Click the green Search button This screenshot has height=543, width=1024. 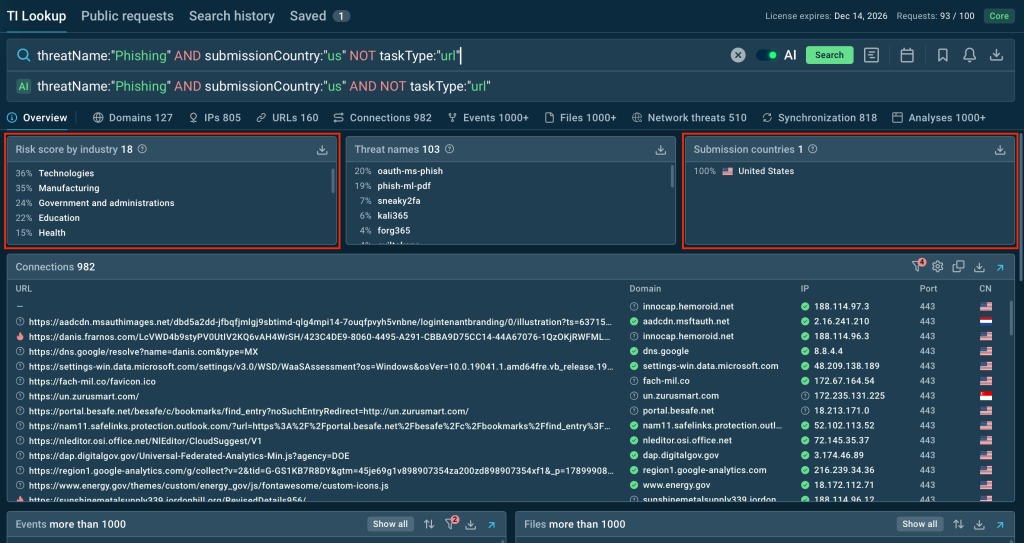[x=829, y=56]
